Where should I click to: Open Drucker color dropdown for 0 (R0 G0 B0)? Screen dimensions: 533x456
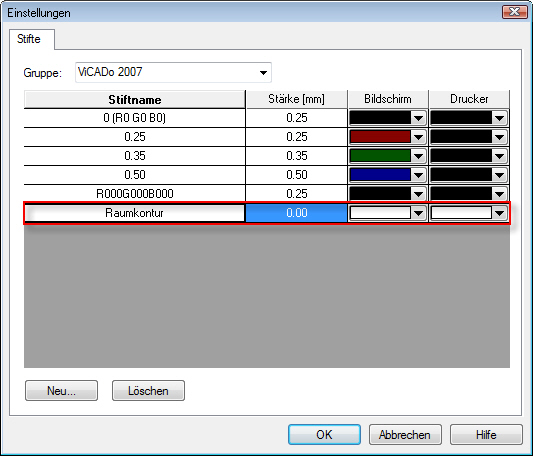500,118
